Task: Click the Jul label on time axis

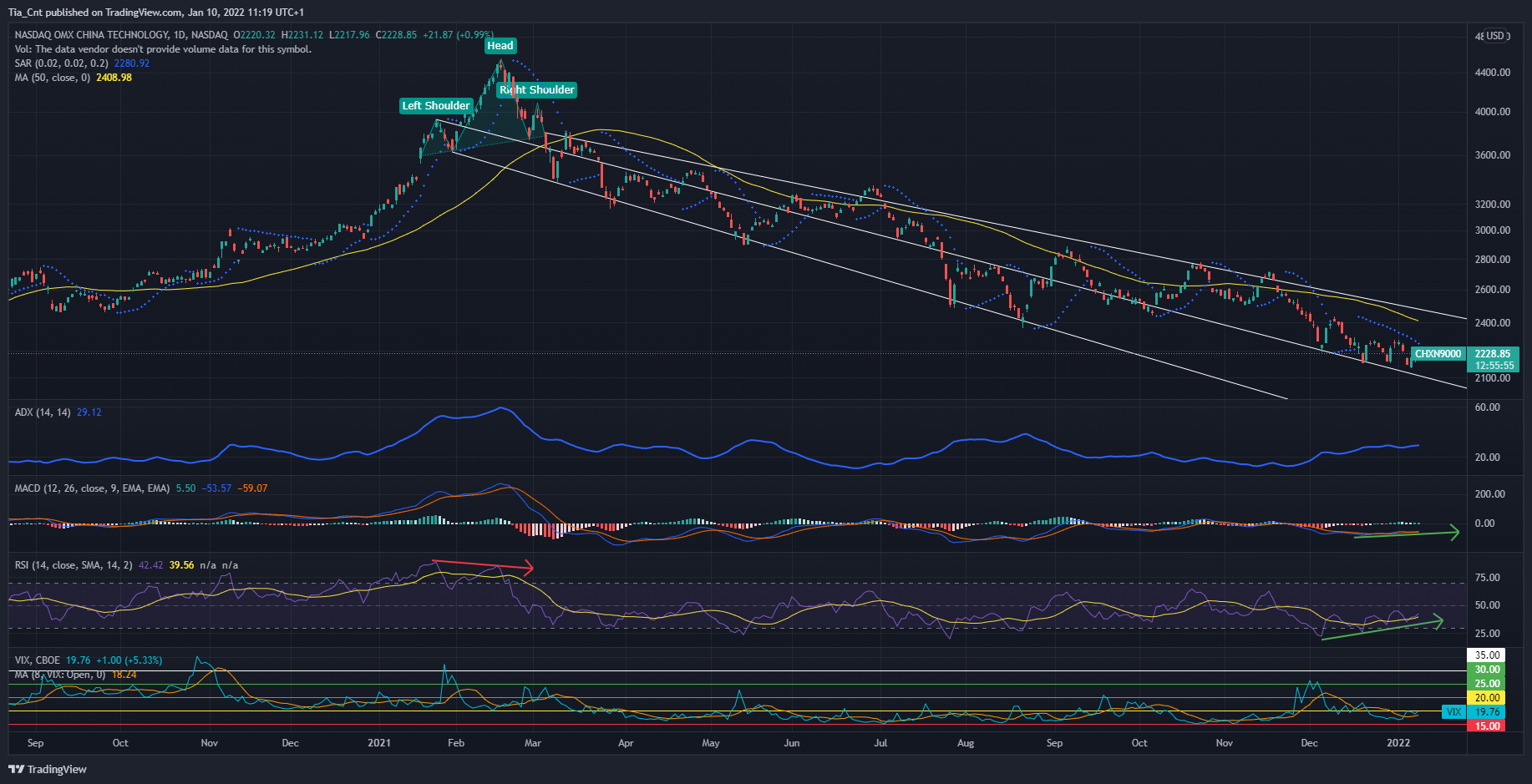Action: (880, 743)
